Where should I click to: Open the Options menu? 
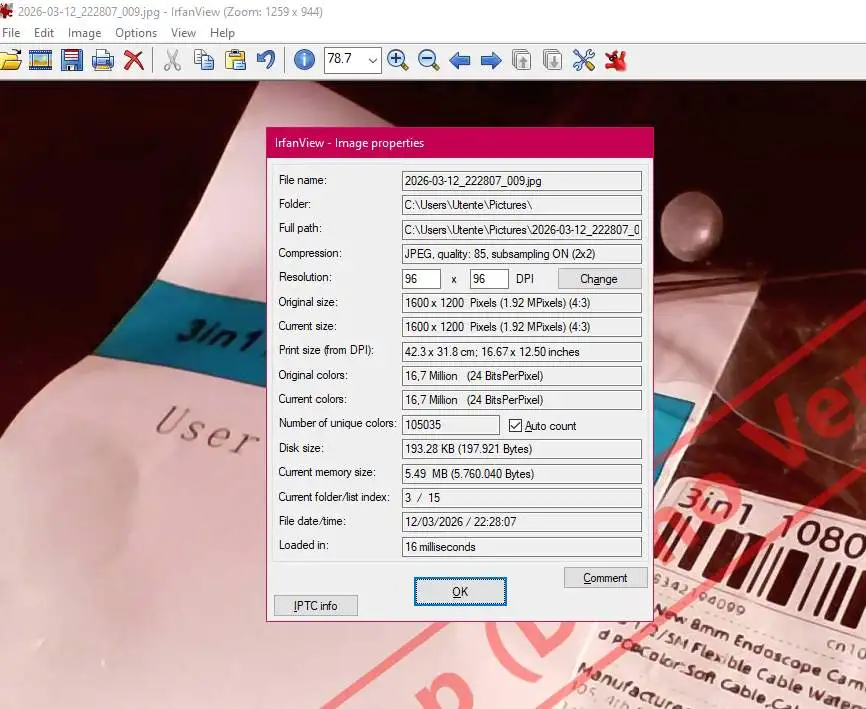click(x=136, y=33)
